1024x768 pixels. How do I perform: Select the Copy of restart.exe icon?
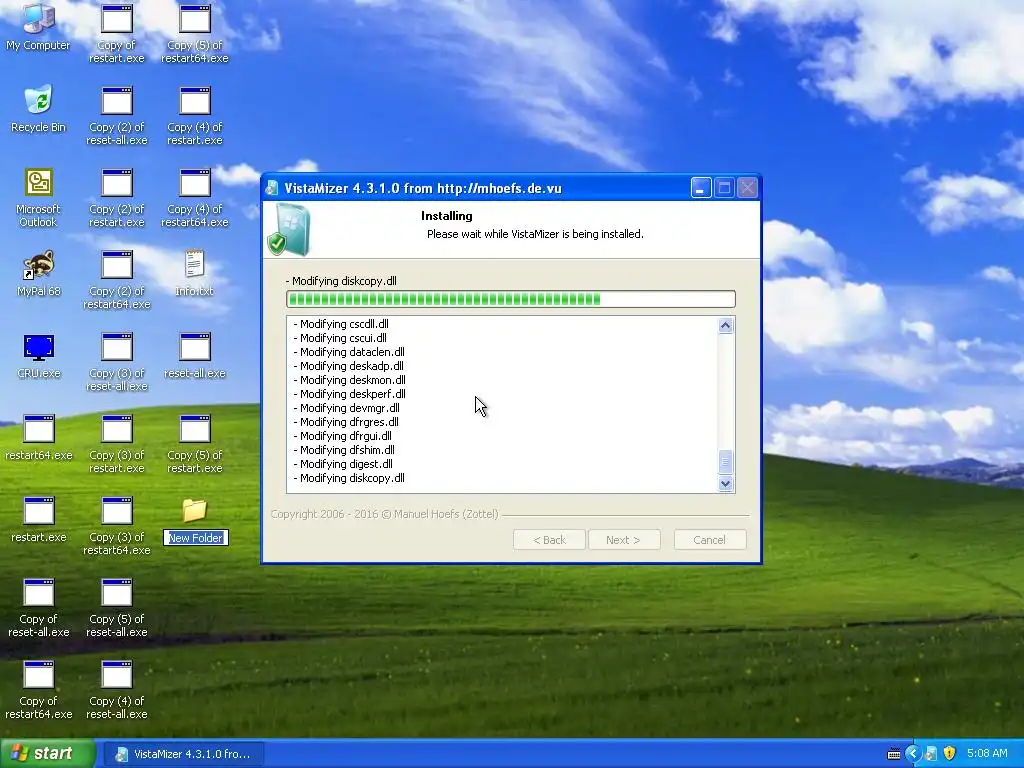point(117,18)
